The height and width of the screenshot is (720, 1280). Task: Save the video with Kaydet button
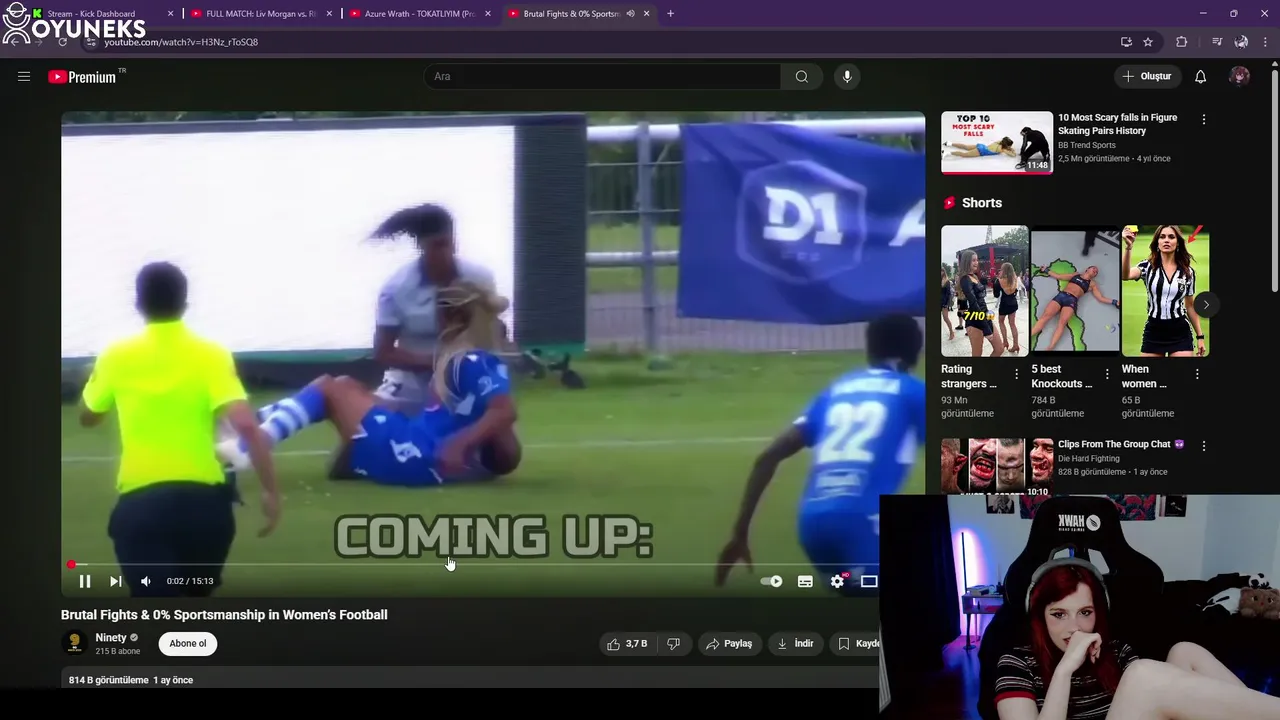click(x=856, y=644)
